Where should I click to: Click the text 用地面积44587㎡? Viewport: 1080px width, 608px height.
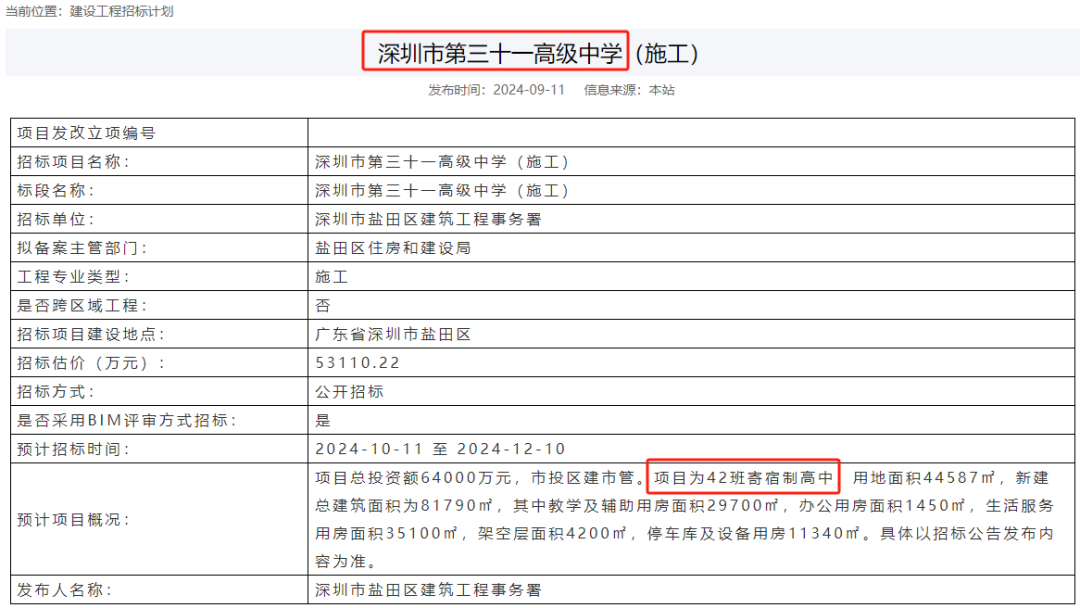click(x=924, y=477)
